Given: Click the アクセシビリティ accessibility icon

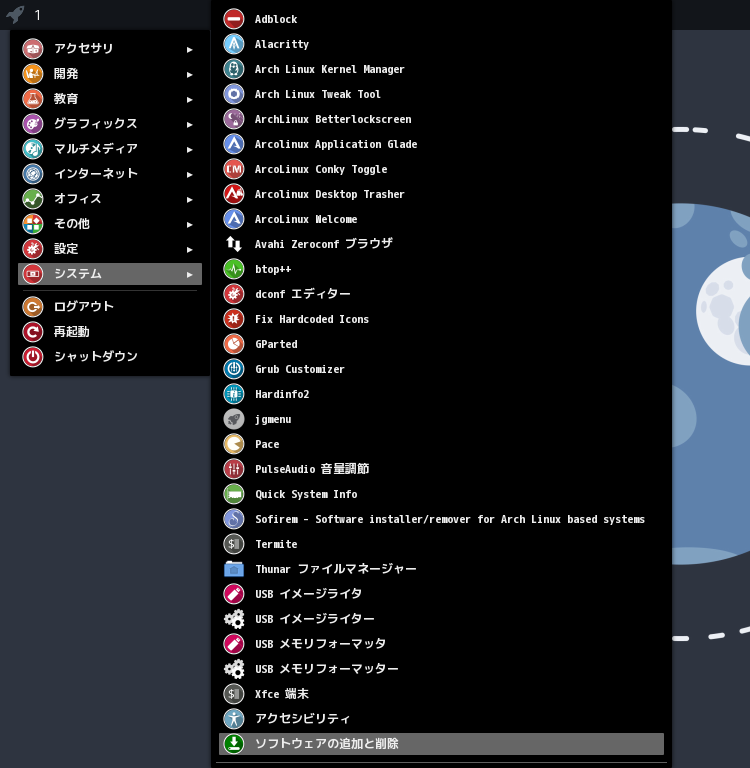Looking at the screenshot, I should click(x=234, y=719).
